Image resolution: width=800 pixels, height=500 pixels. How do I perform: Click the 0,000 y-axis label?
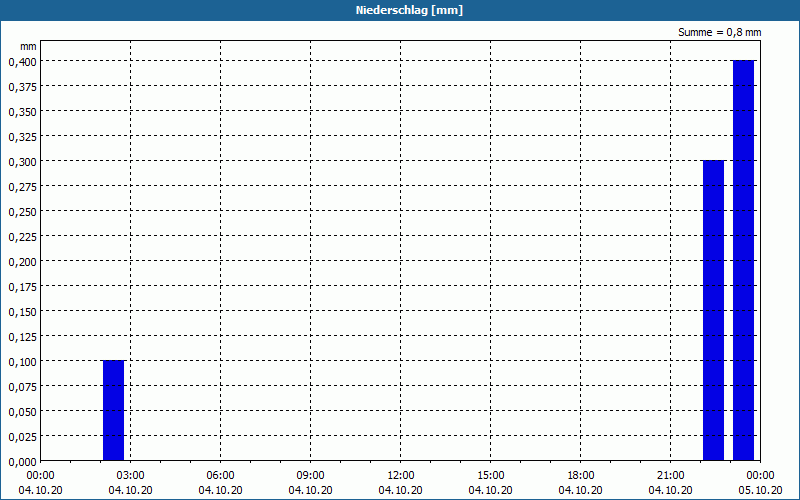(x=22, y=462)
